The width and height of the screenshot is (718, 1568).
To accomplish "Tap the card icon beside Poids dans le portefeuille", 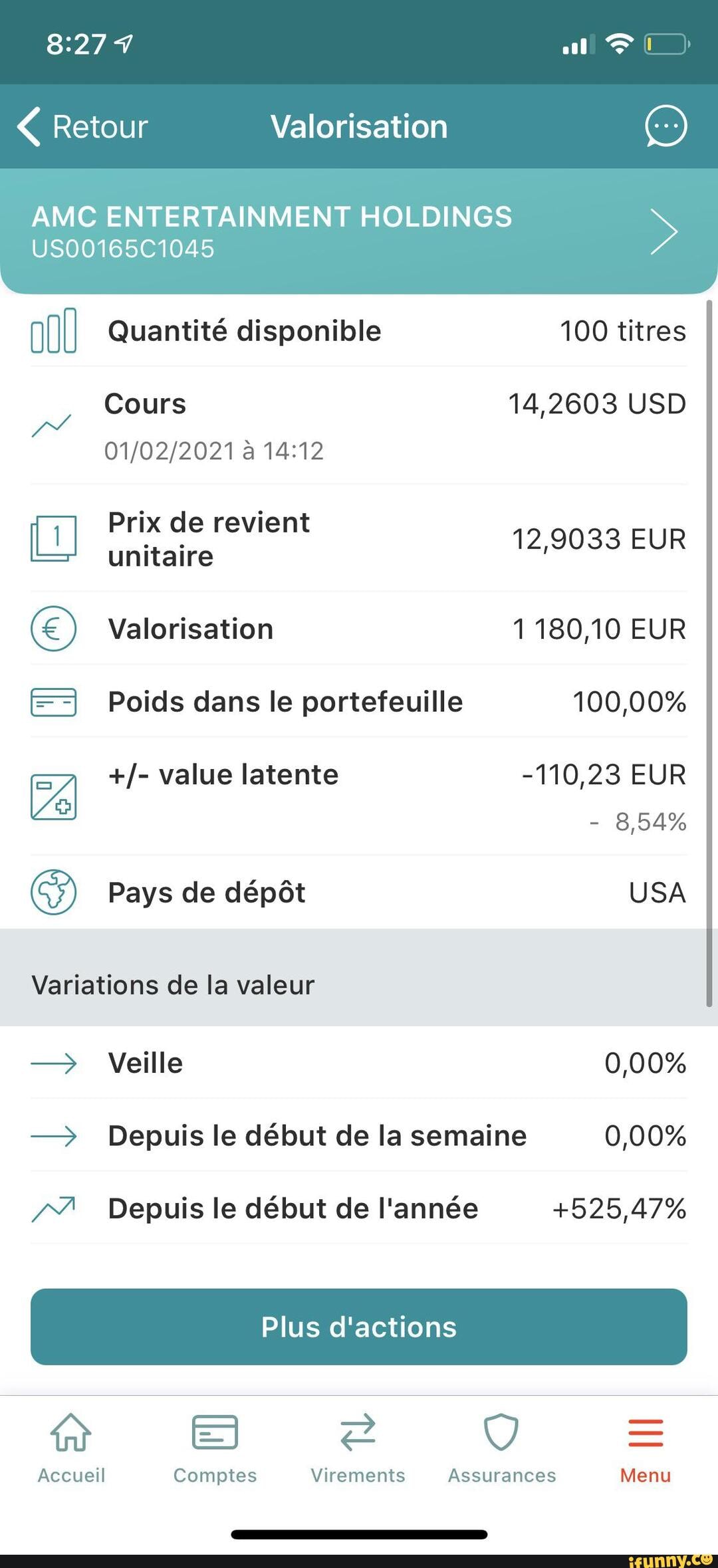I will click(x=54, y=702).
